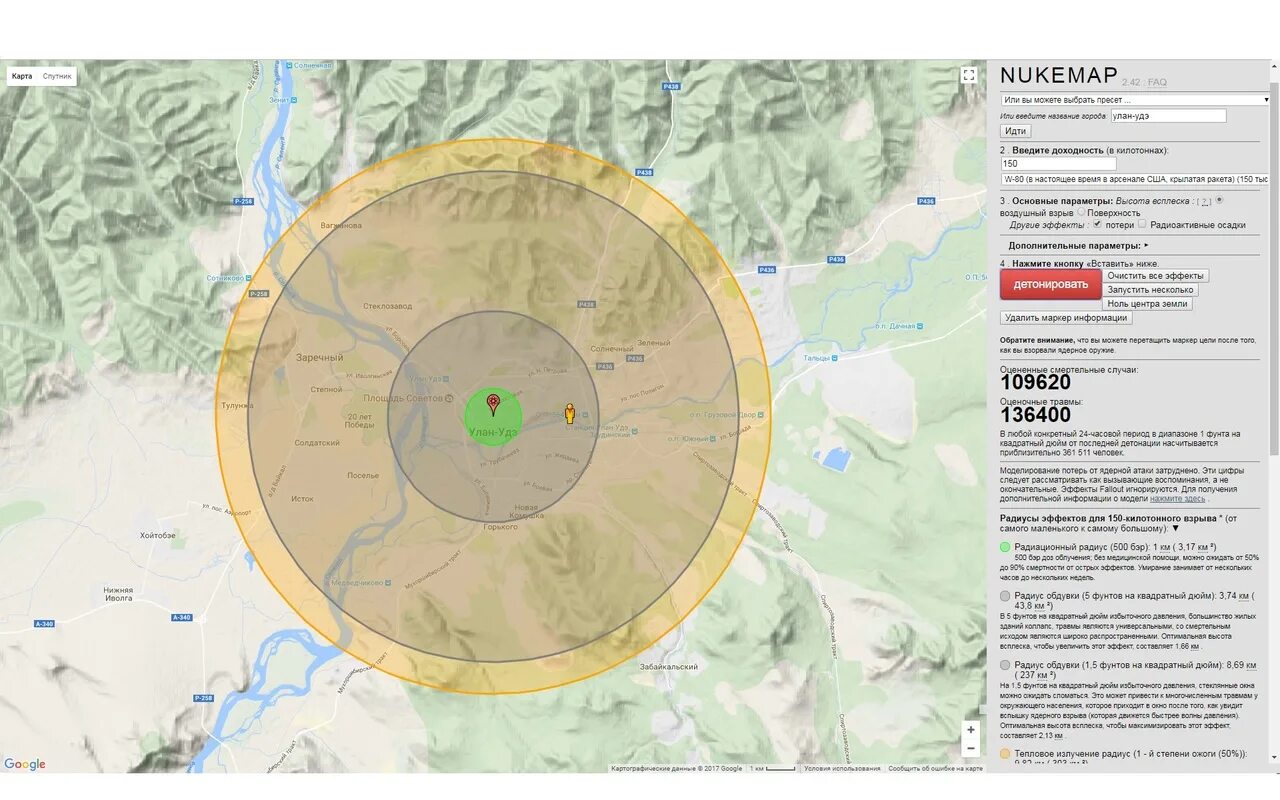Click the Нижняя Иволга village label

(118, 594)
